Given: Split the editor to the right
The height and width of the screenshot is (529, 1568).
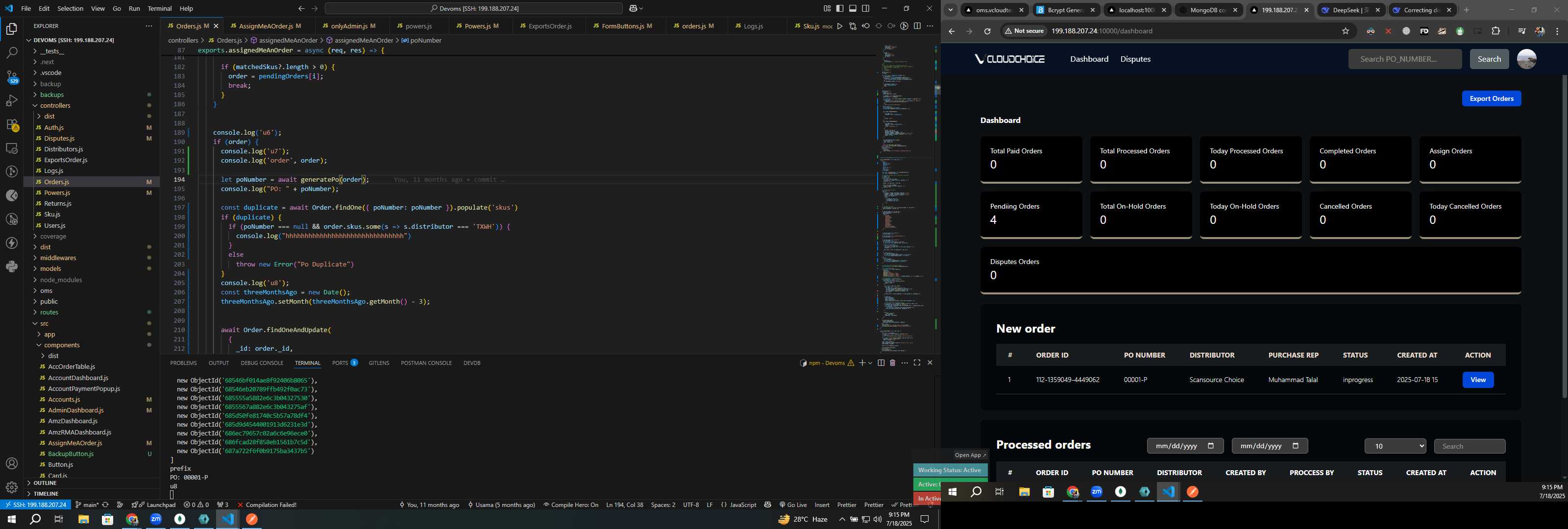Looking at the screenshot, I should (x=917, y=26).
